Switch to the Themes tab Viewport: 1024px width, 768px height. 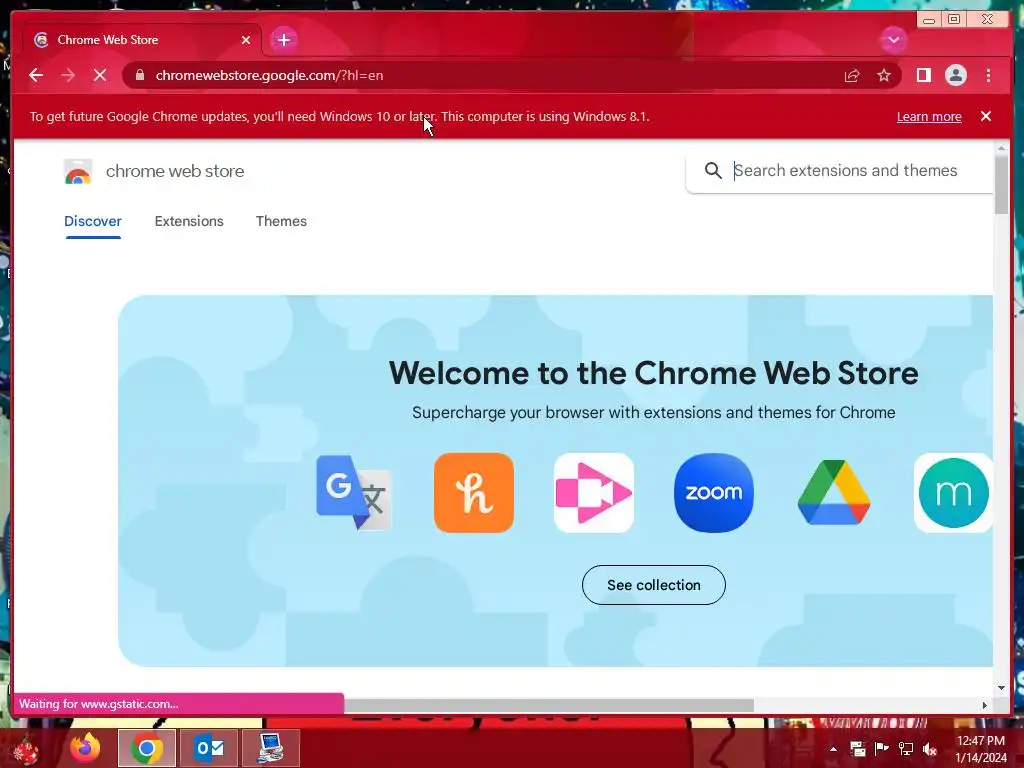click(281, 221)
